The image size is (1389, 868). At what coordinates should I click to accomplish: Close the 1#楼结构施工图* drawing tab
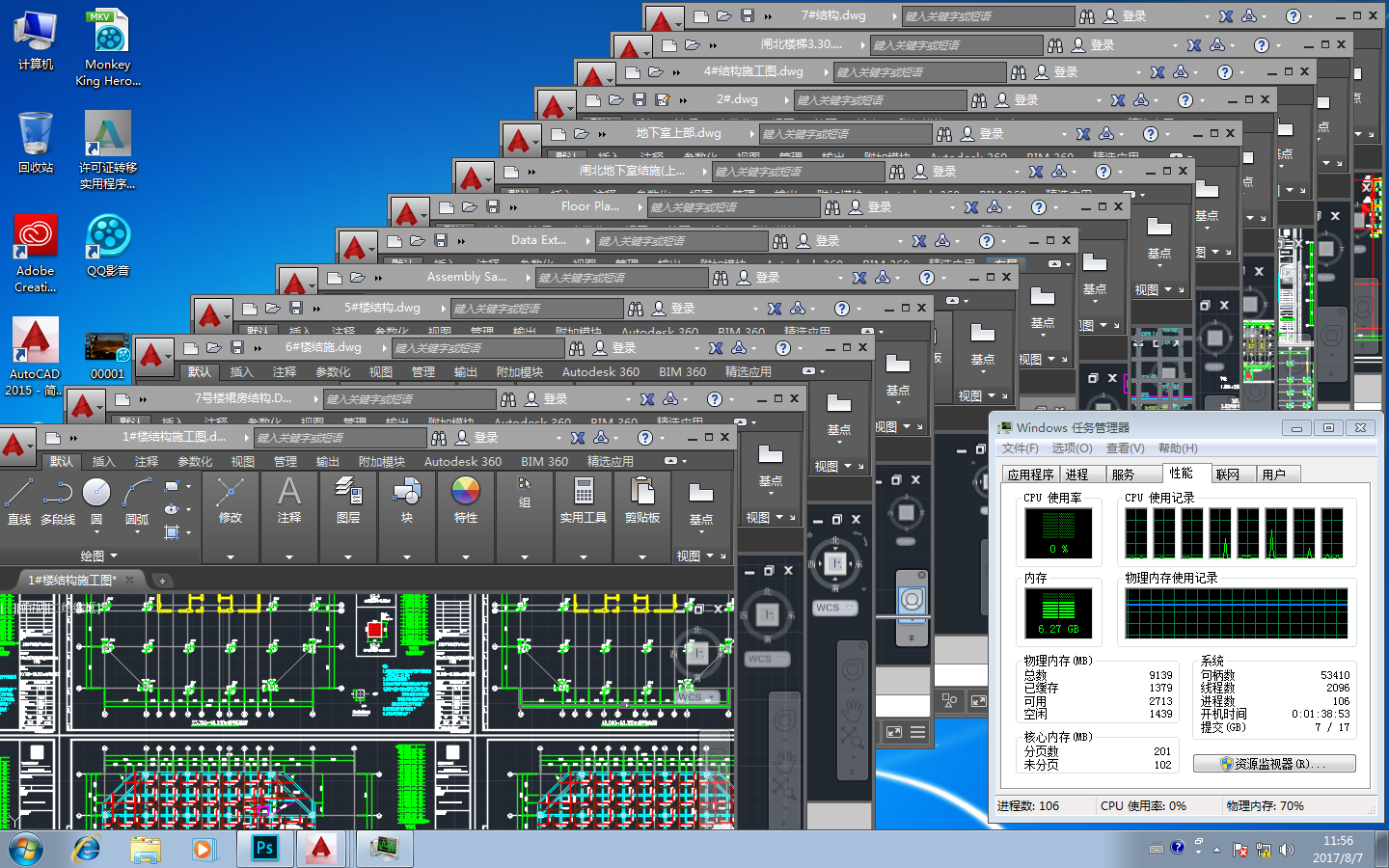129,579
